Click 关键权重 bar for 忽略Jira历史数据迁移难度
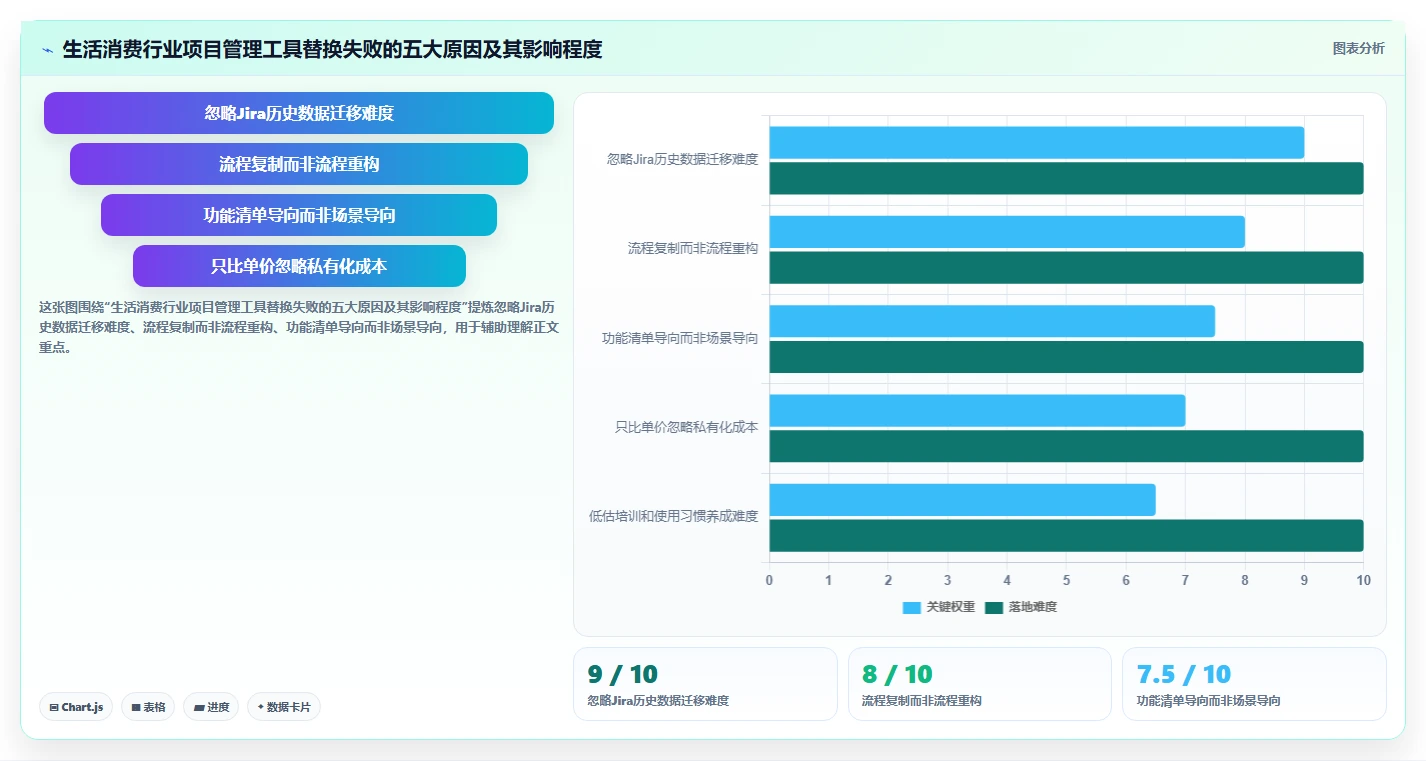1426x761 pixels. pos(1036,142)
